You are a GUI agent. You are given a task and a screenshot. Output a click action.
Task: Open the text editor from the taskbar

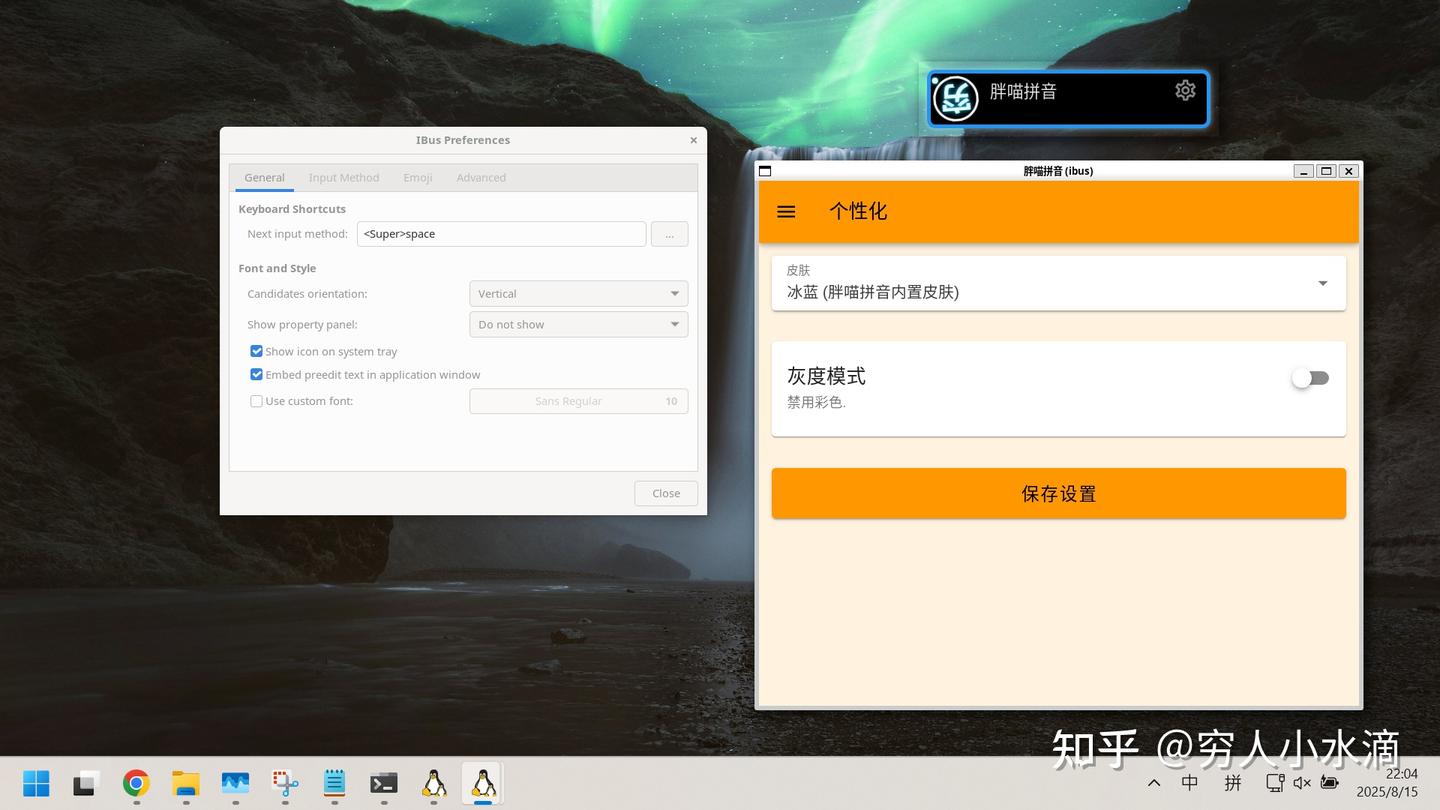[333, 783]
